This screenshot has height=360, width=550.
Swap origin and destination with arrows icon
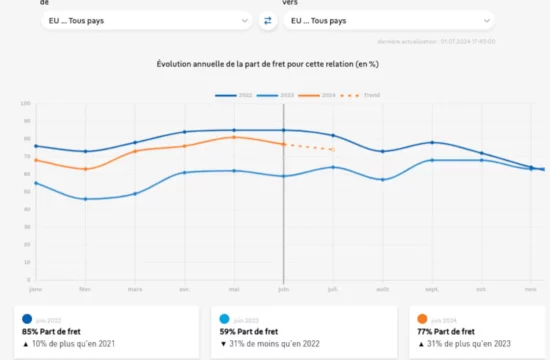point(268,21)
